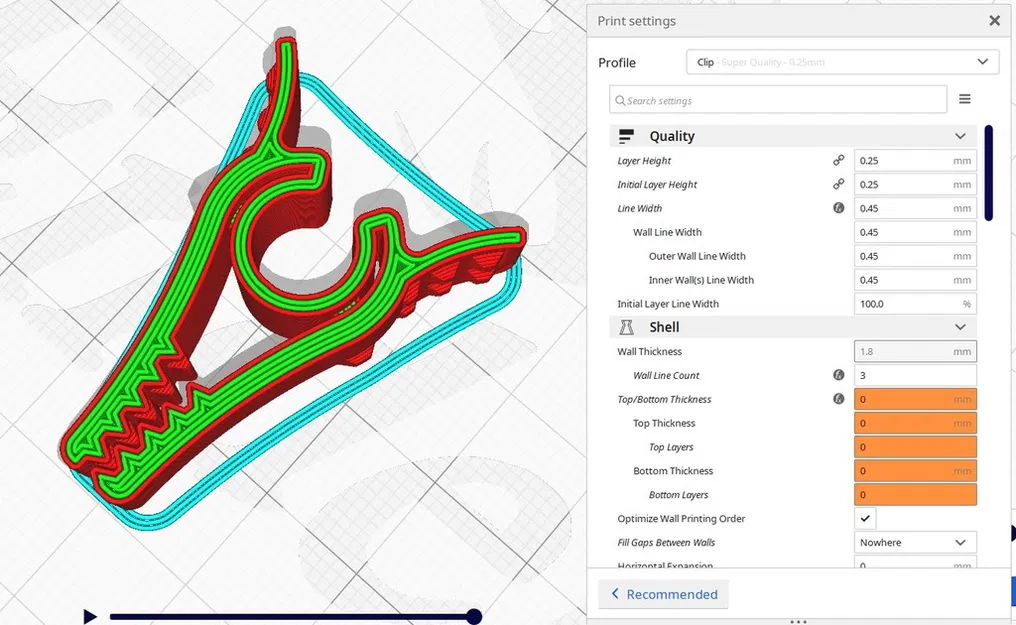Click the link icon beside Initial Layer Height
The width and height of the screenshot is (1016, 625).
[838, 184]
